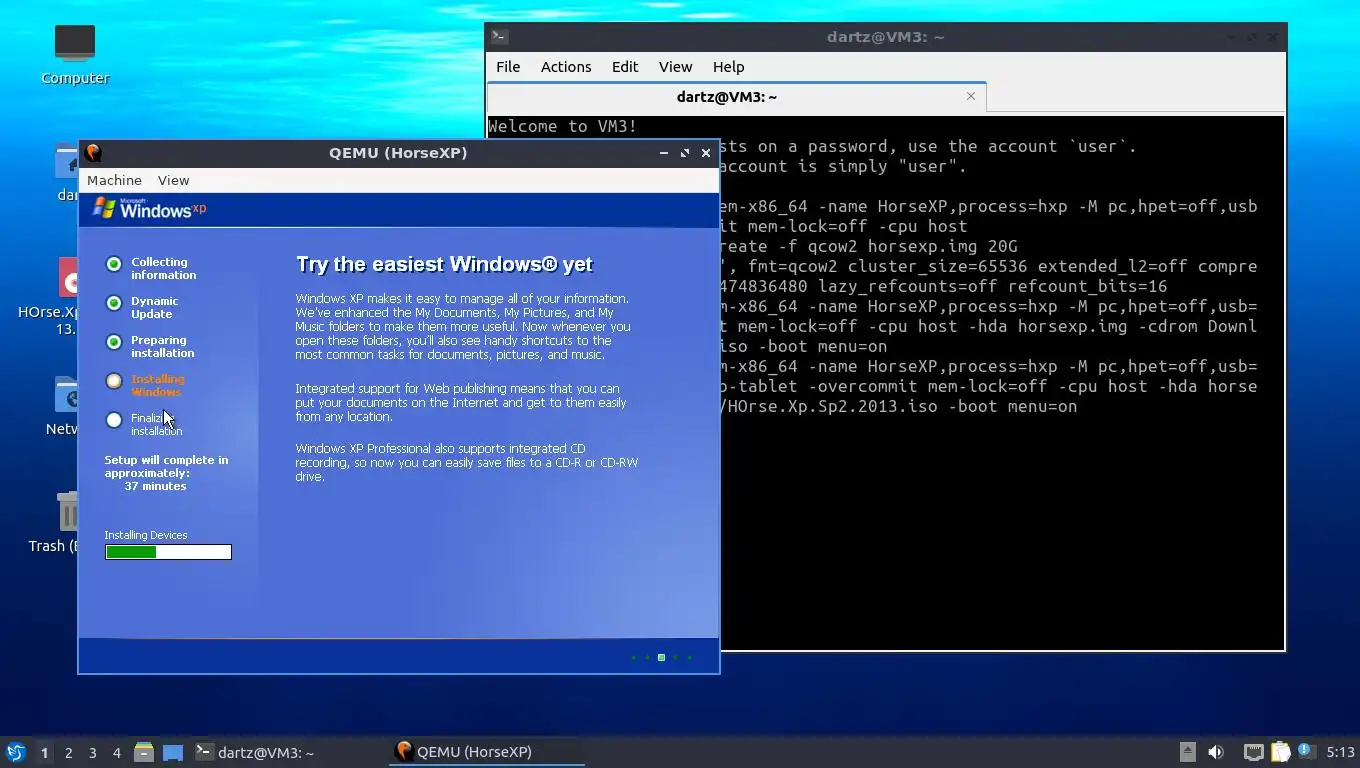Click the Collecting information step indicator
The width and height of the screenshot is (1360, 768).
114,264
